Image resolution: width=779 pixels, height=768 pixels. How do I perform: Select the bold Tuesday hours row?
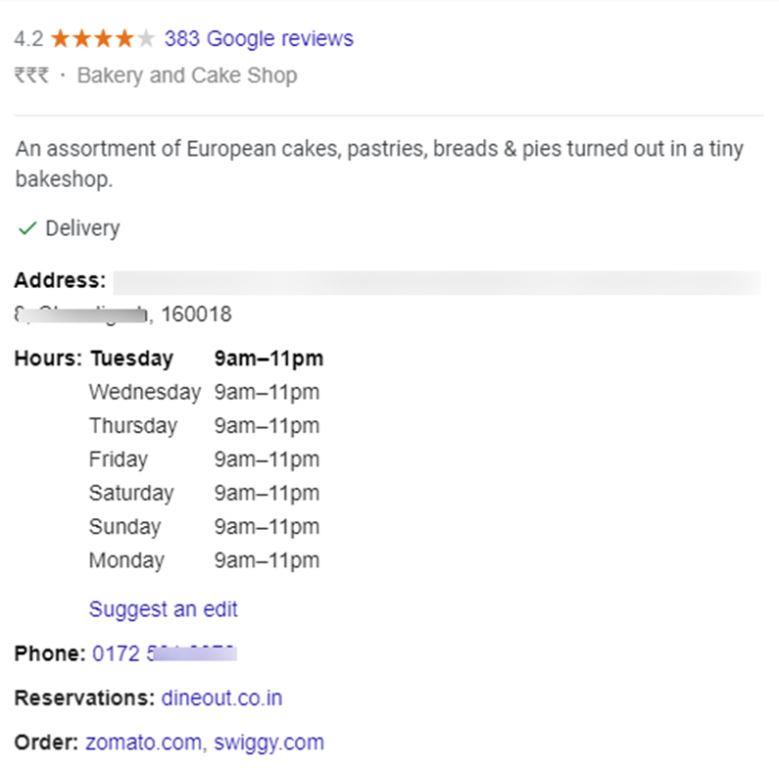(206, 358)
